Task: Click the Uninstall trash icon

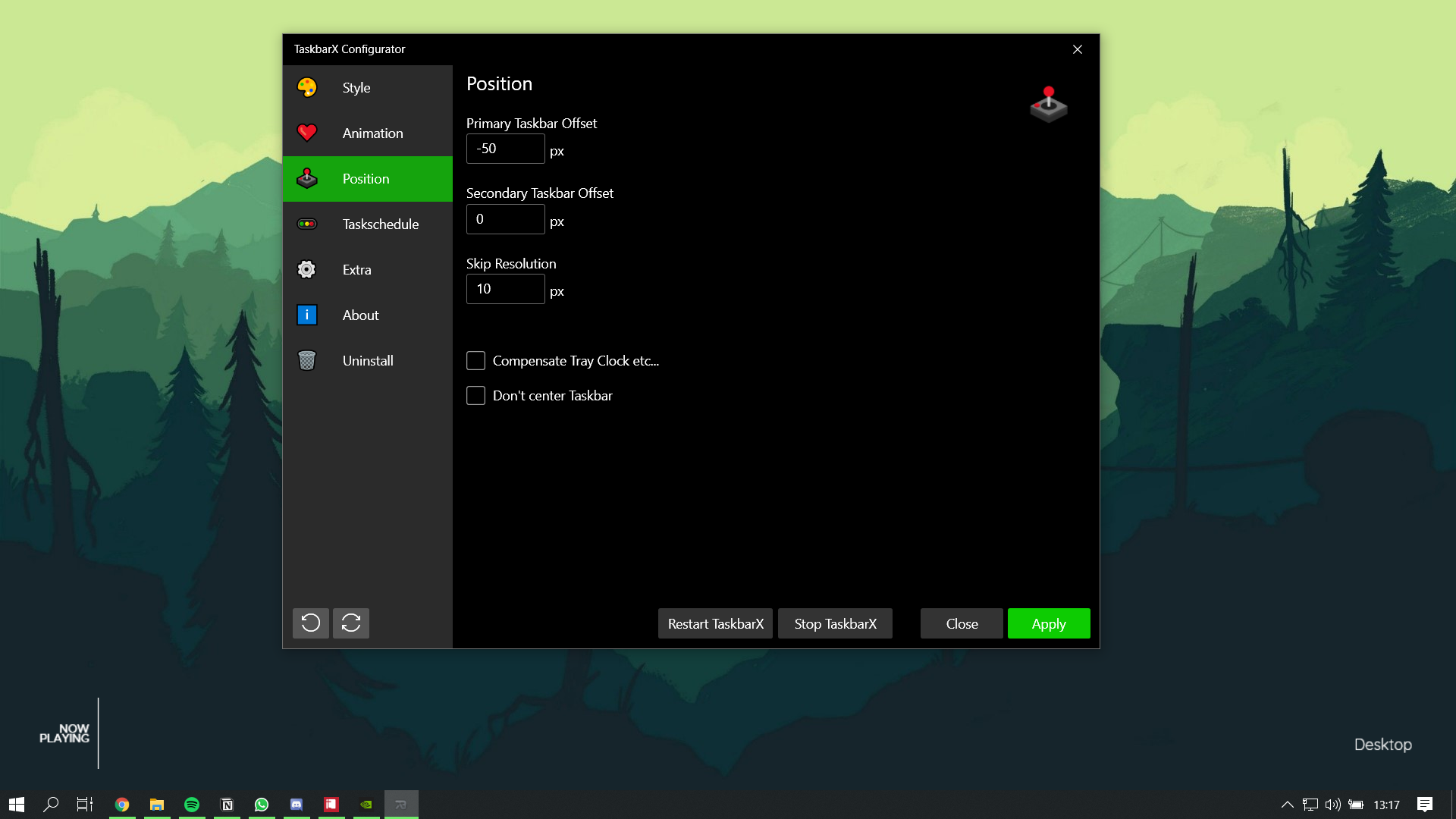Action: 306,360
